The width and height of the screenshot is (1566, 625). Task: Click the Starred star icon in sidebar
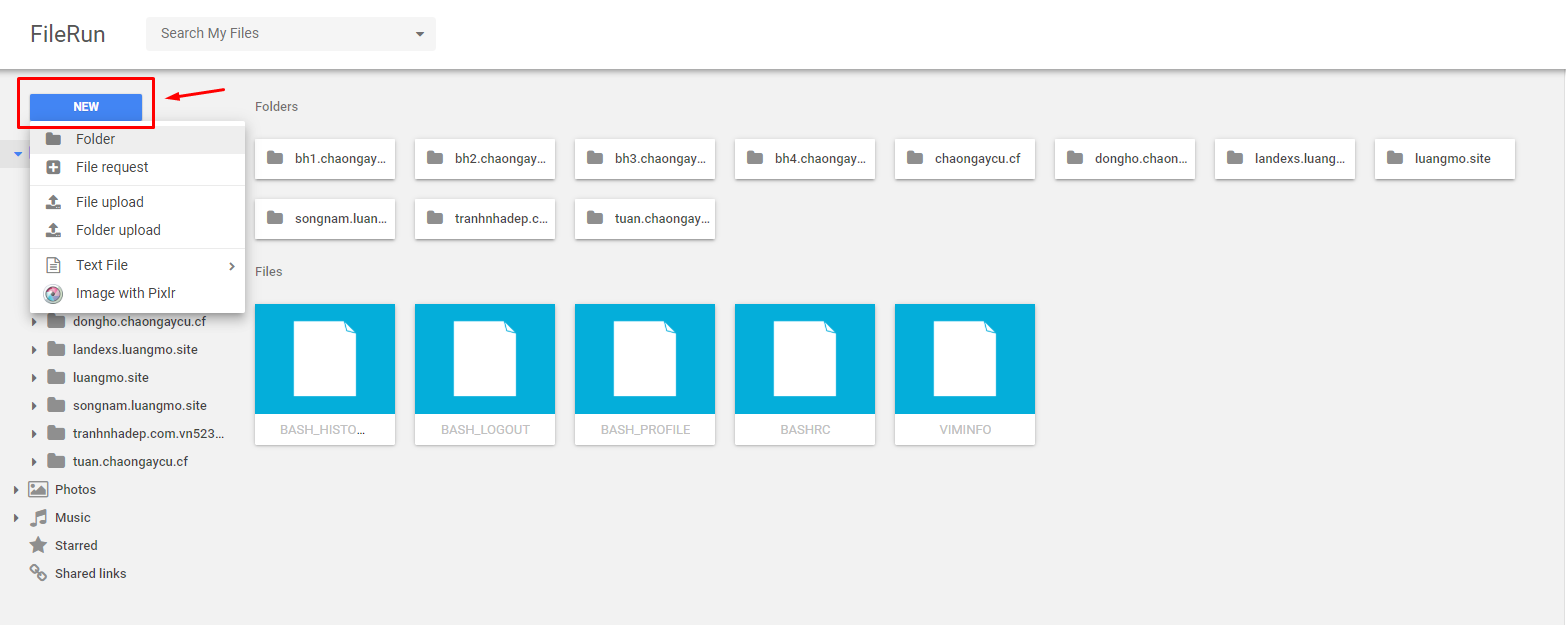38,545
